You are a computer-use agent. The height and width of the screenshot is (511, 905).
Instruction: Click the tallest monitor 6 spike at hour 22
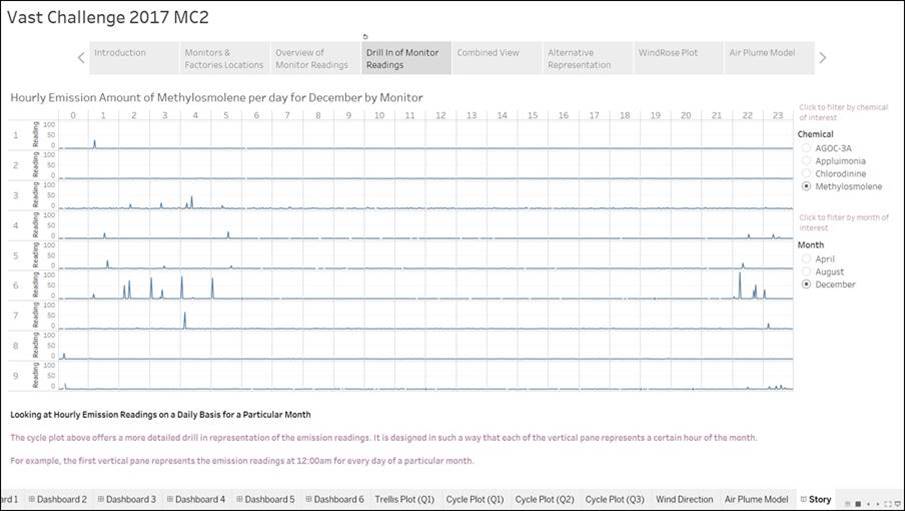(739, 285)
